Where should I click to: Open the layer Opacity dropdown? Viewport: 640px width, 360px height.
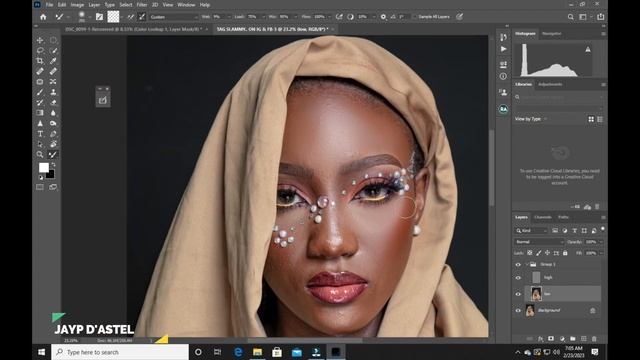pyautogui.click(x=601, y=242)
